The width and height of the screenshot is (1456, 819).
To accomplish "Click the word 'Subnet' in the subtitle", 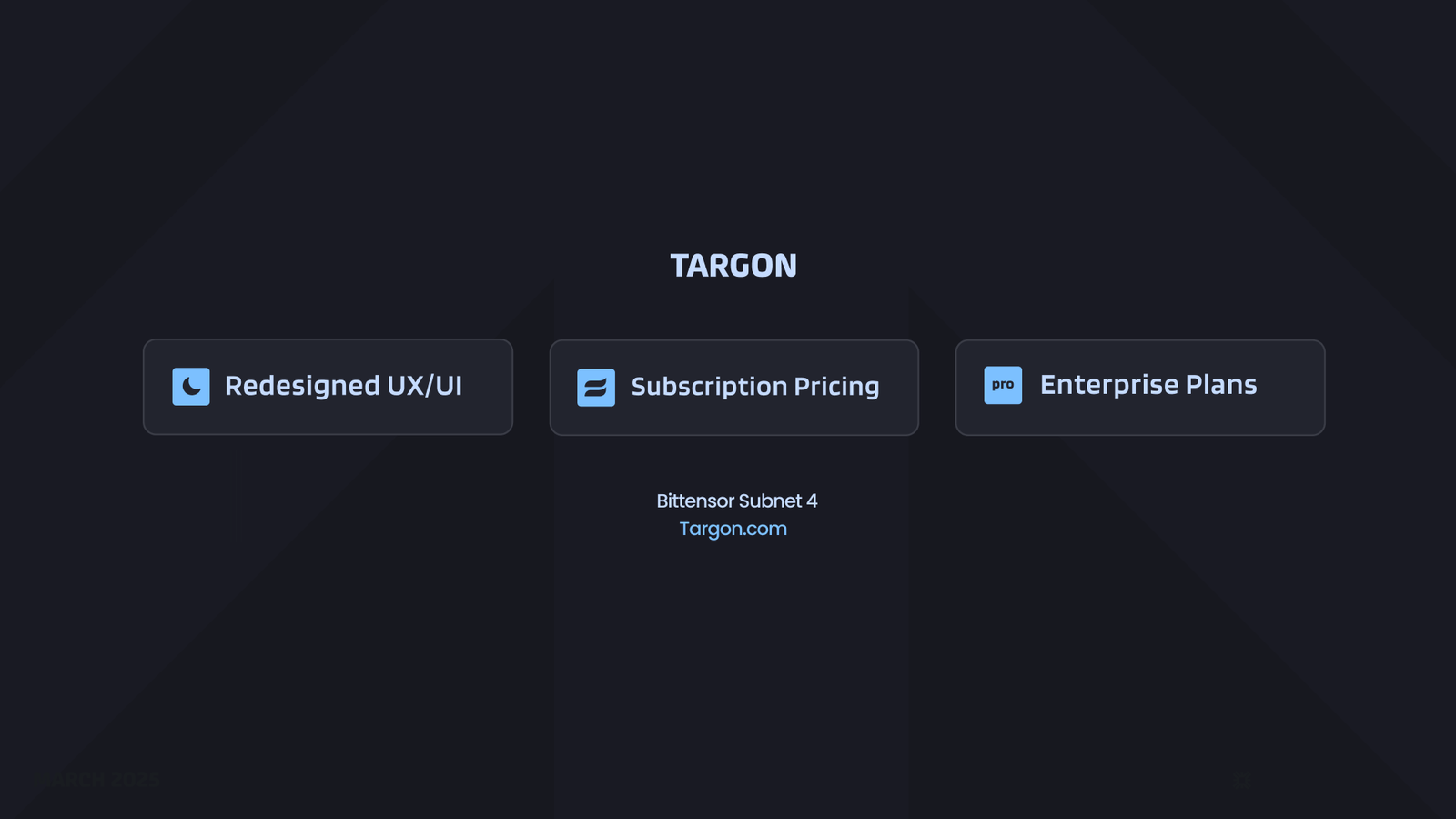I will 770,501.
